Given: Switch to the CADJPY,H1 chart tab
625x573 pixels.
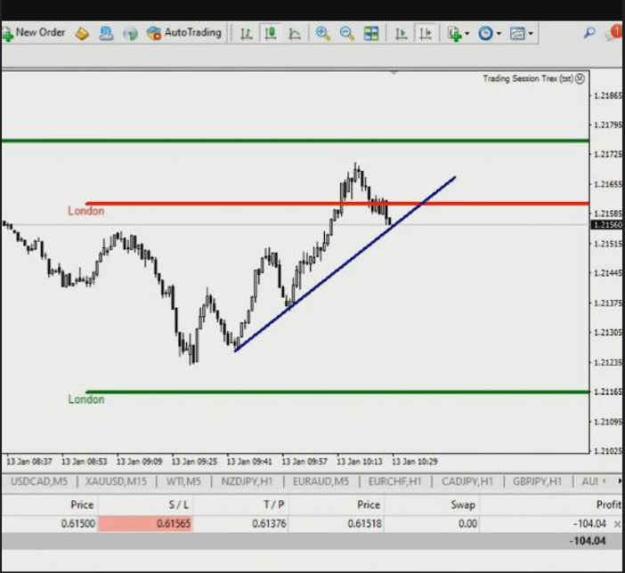Looking at the screenshot, I should tap(468, 481).
